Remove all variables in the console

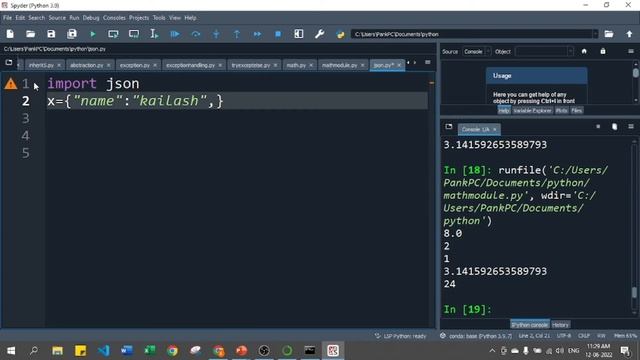click(615, 127)
